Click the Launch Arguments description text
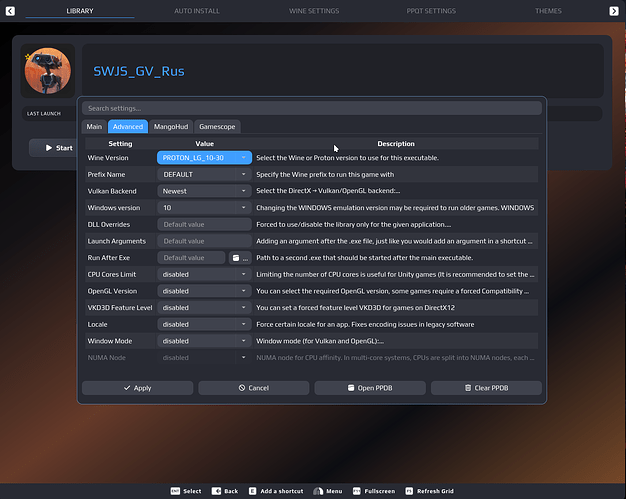The image size is (626, 499). pyautogui.click(x=394, y=241)
